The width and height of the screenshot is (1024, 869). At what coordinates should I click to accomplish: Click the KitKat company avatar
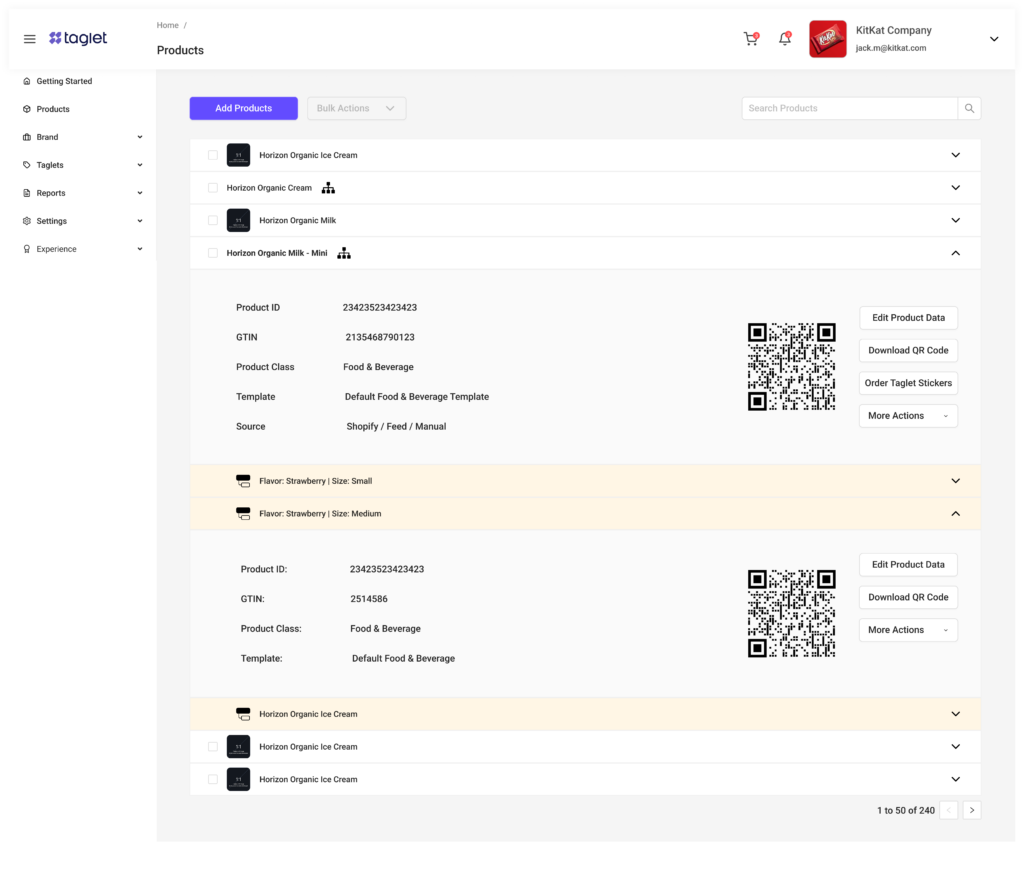827,39
